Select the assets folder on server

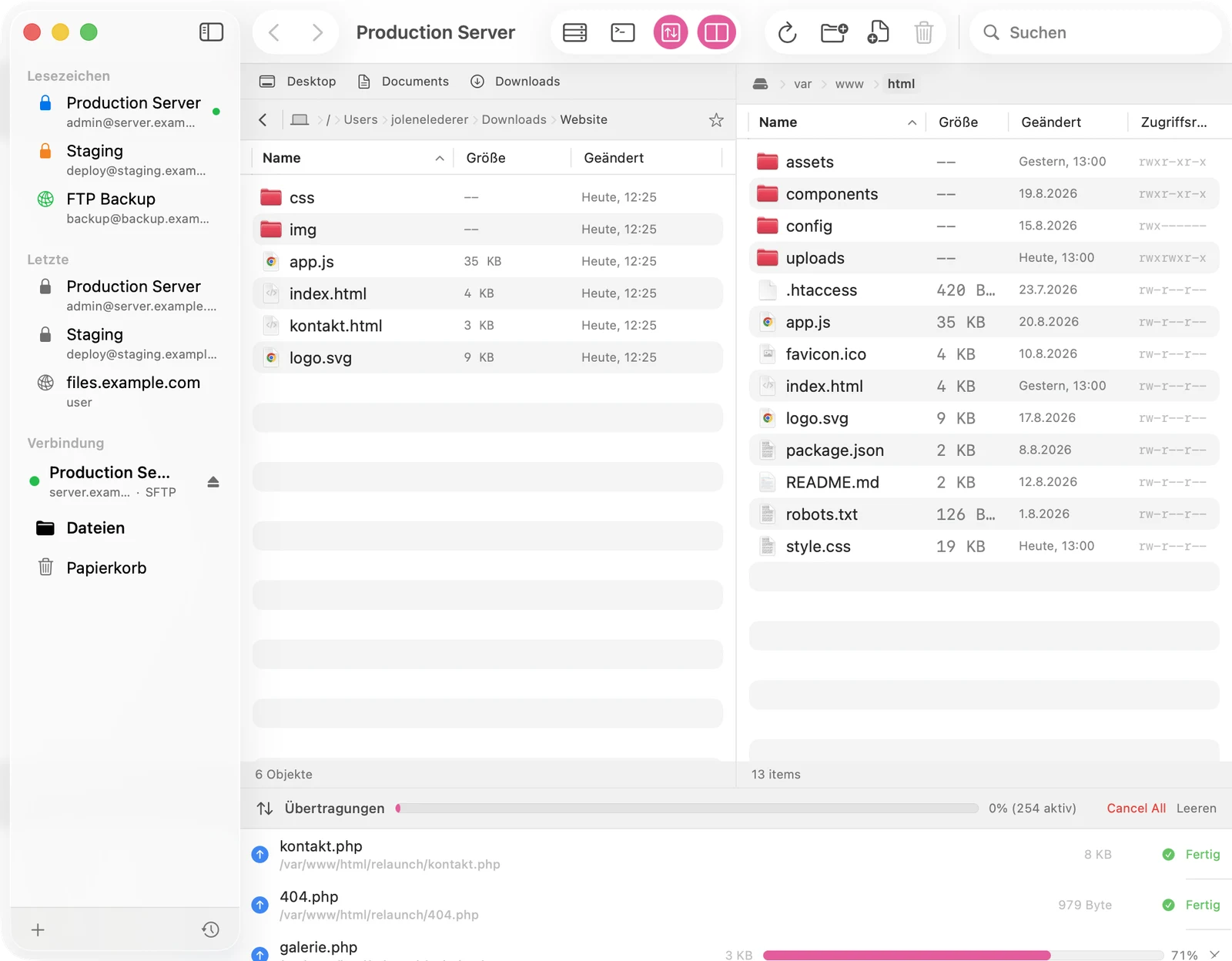(984, 162)
